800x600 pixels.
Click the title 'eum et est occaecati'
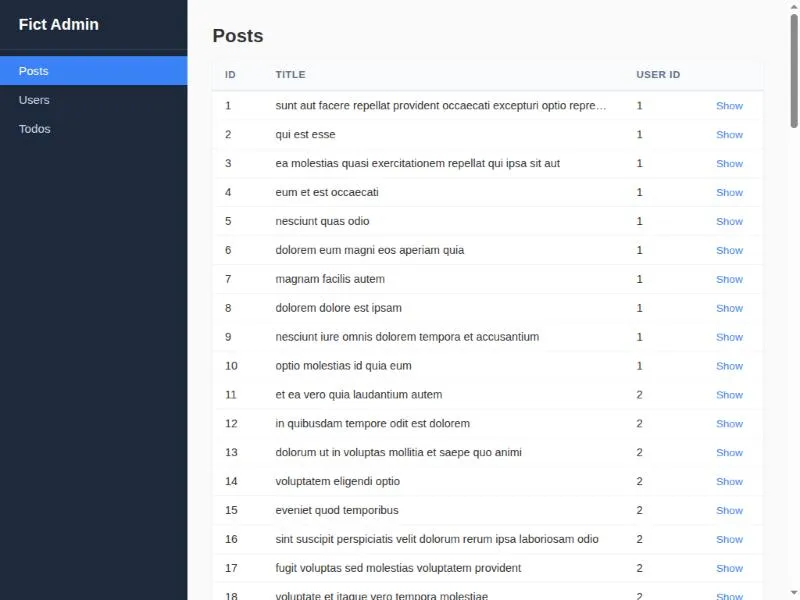point(327,192)
